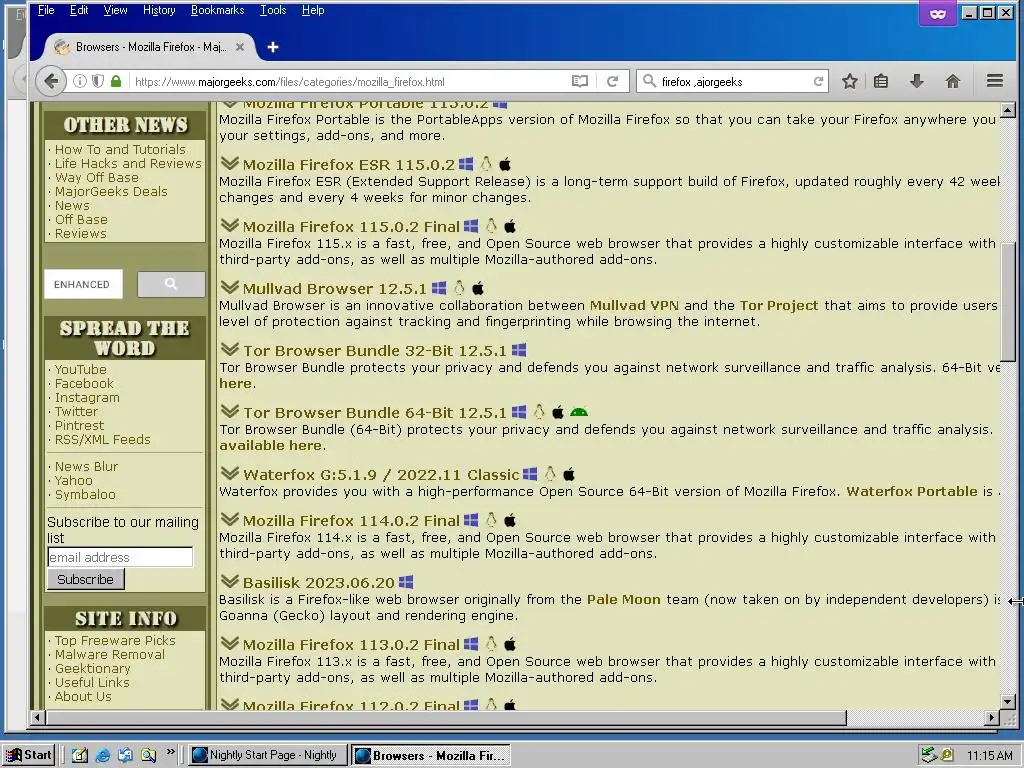Click the tracking protection shield icon
Viewport: 1024px width, 768px height.
click(x=98, y=82)
